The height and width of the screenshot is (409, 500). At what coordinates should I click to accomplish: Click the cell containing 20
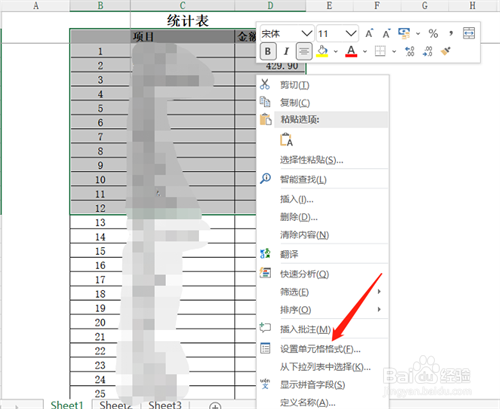100,322
